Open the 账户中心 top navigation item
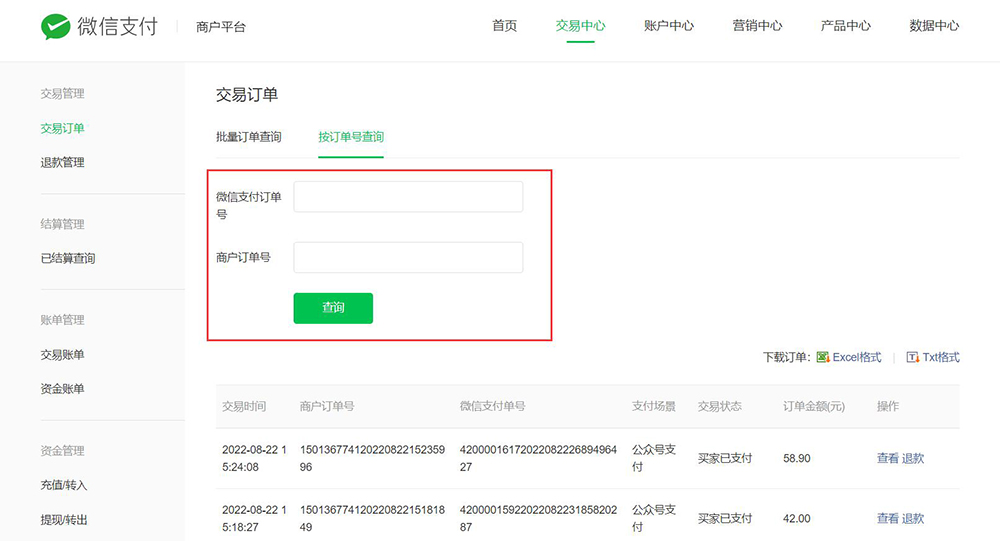Screen dimensions: 1000x541 669,26
